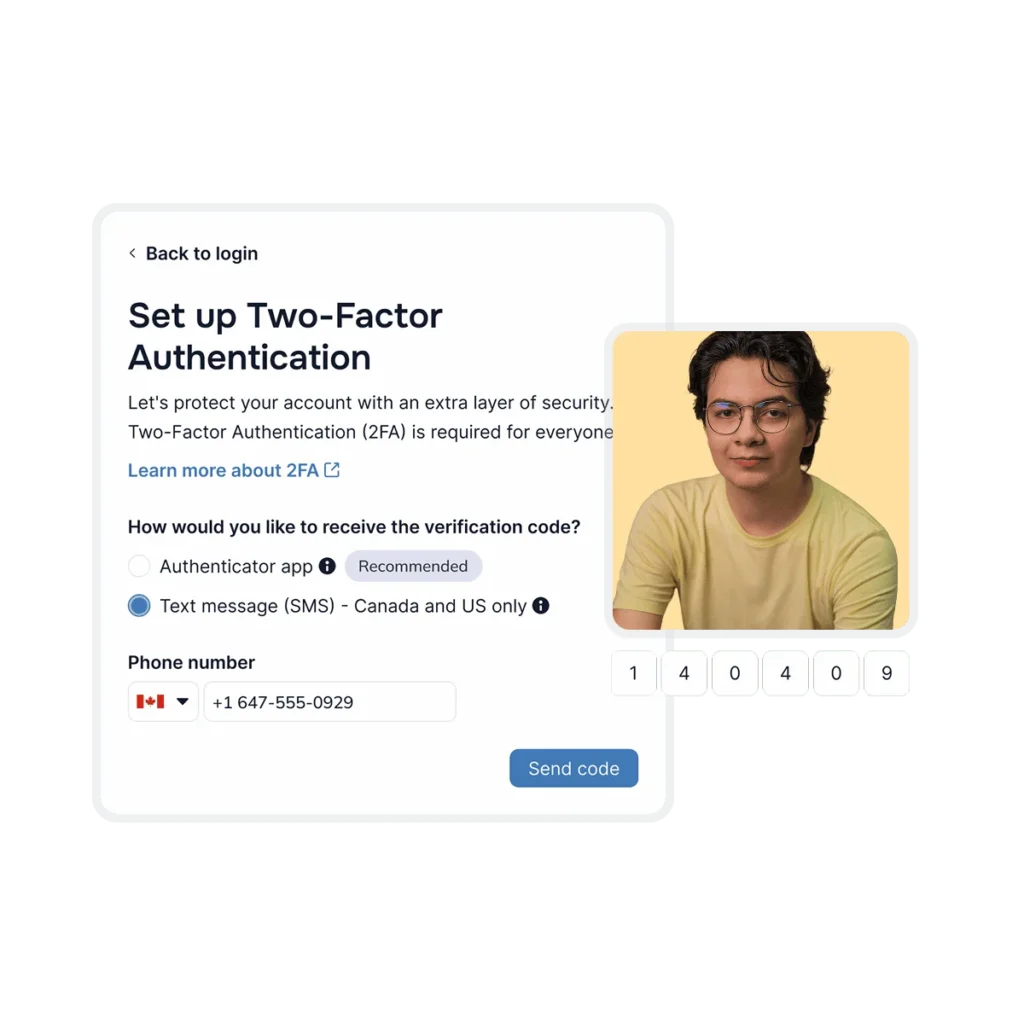Click the user portrait photo thumbnail
Viewport: 1024px width, 1024px height.
point(761,480)
